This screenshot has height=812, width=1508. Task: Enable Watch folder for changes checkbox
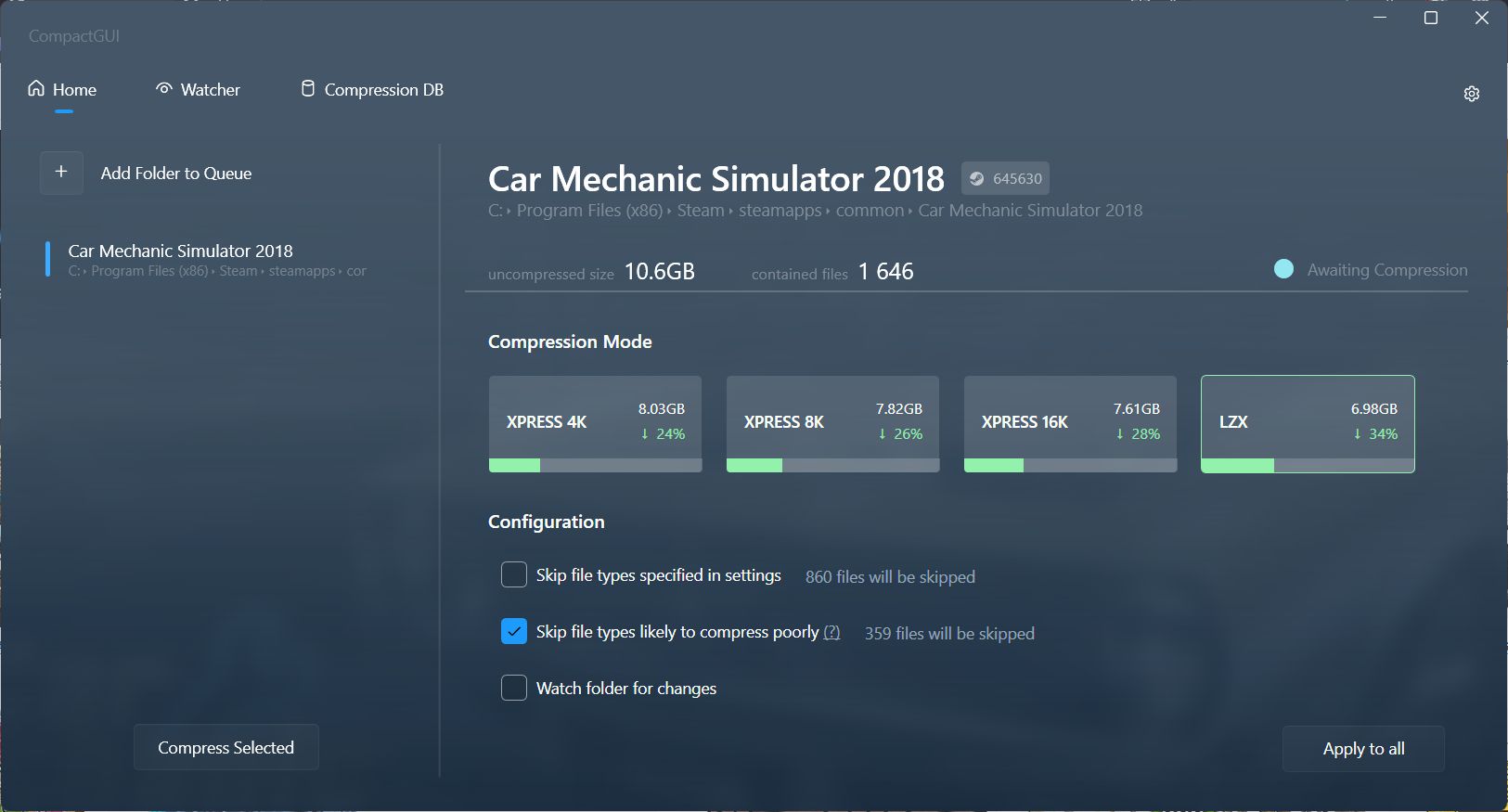(x=514, y=688)
